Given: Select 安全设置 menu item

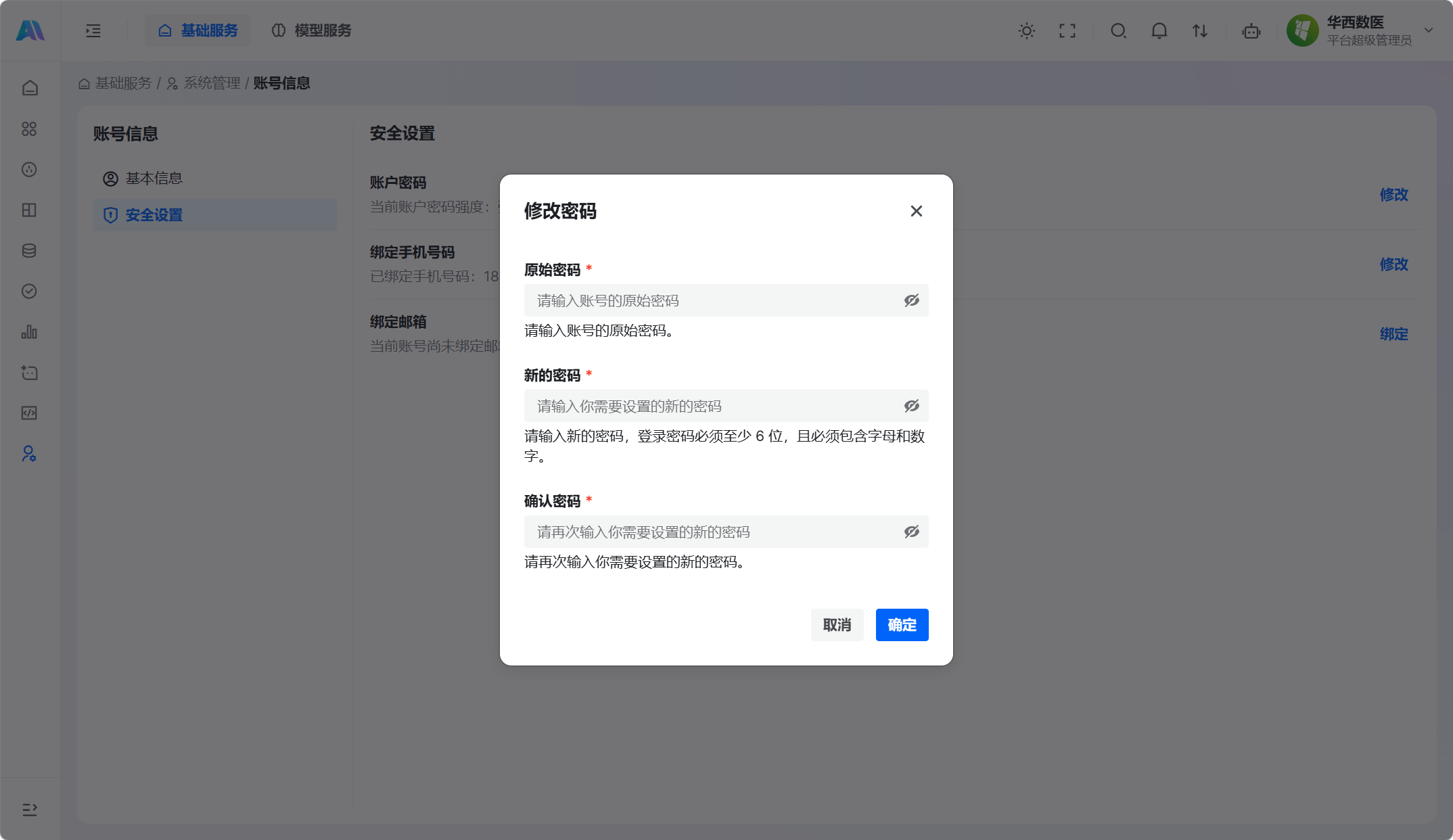Looking at the screenshot, I should [x=215, y=215].
